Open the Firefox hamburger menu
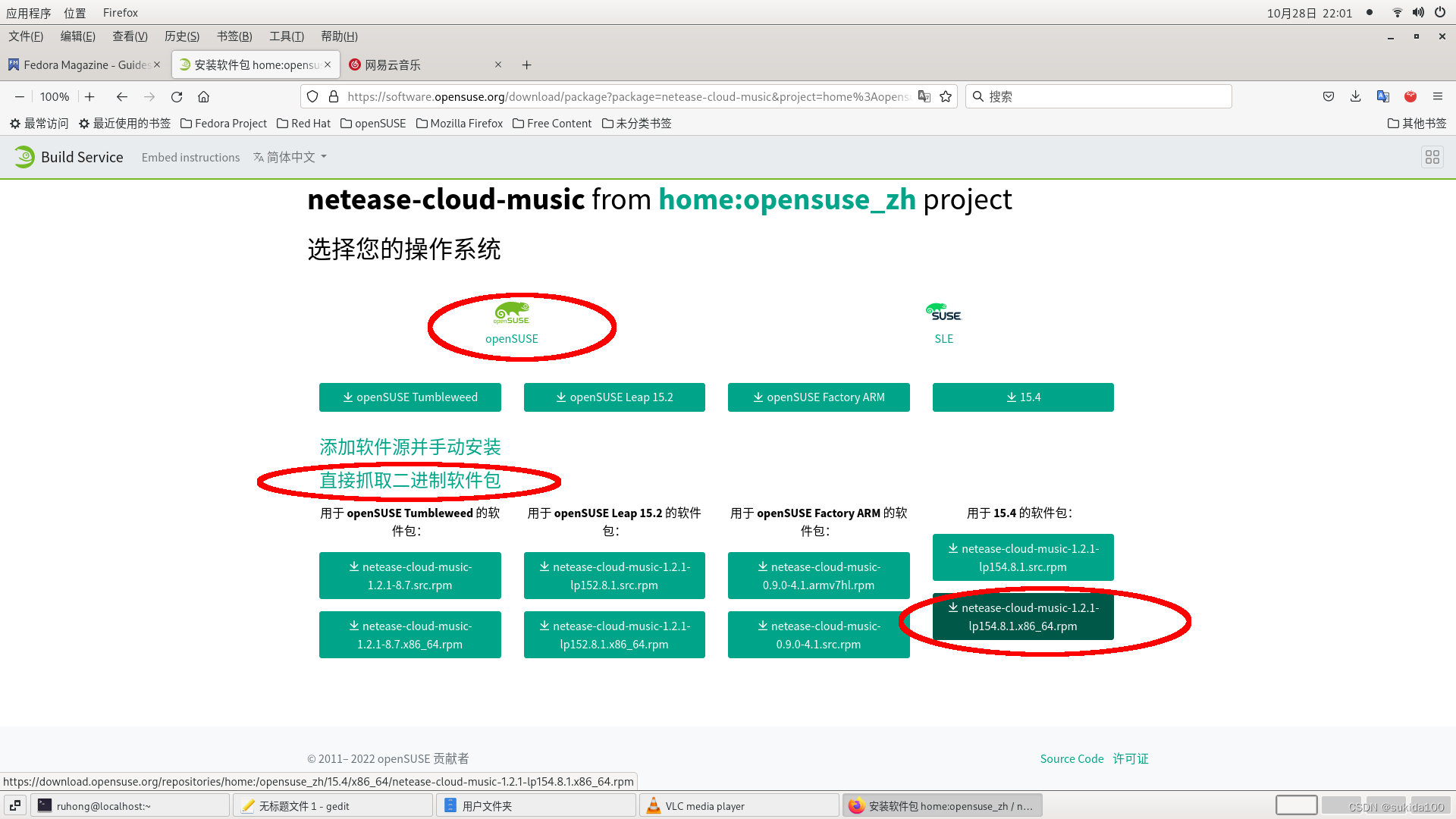This screenshot has width=1456, height=819. click(x=1438, y=96)
